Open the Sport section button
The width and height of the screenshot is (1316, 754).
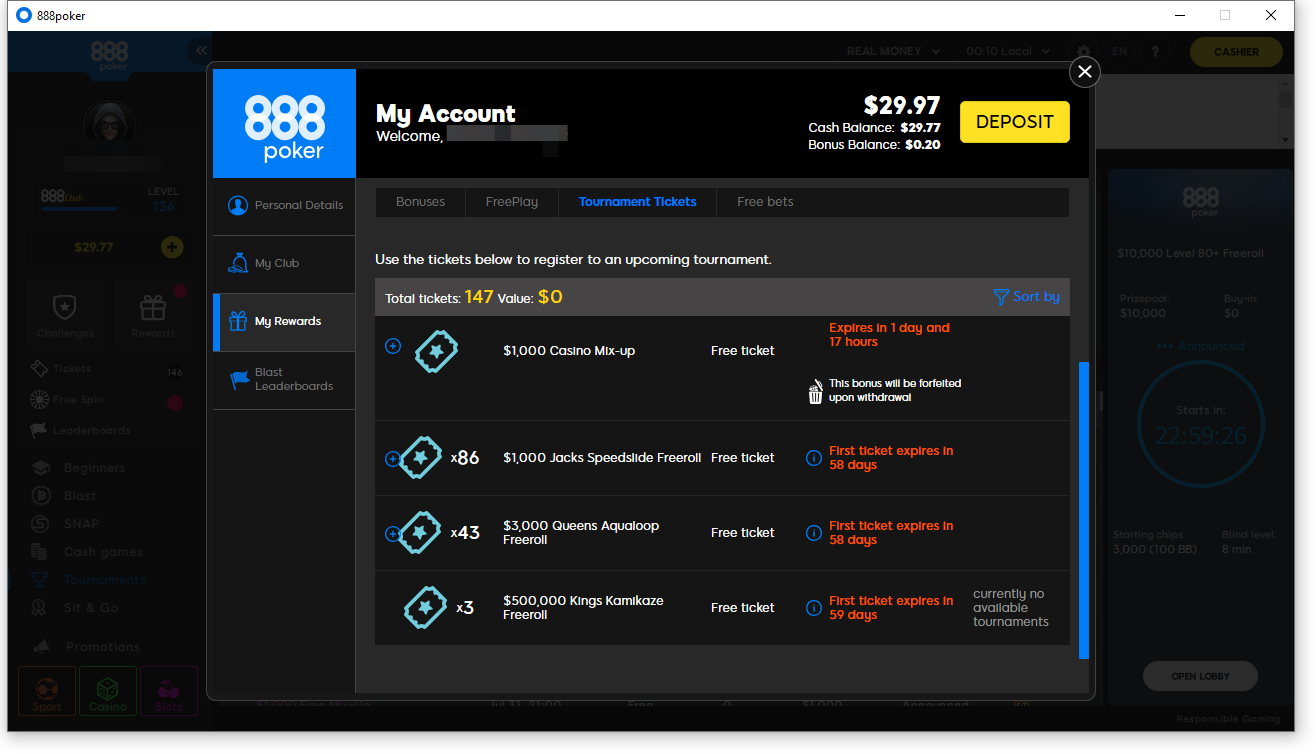47,692
